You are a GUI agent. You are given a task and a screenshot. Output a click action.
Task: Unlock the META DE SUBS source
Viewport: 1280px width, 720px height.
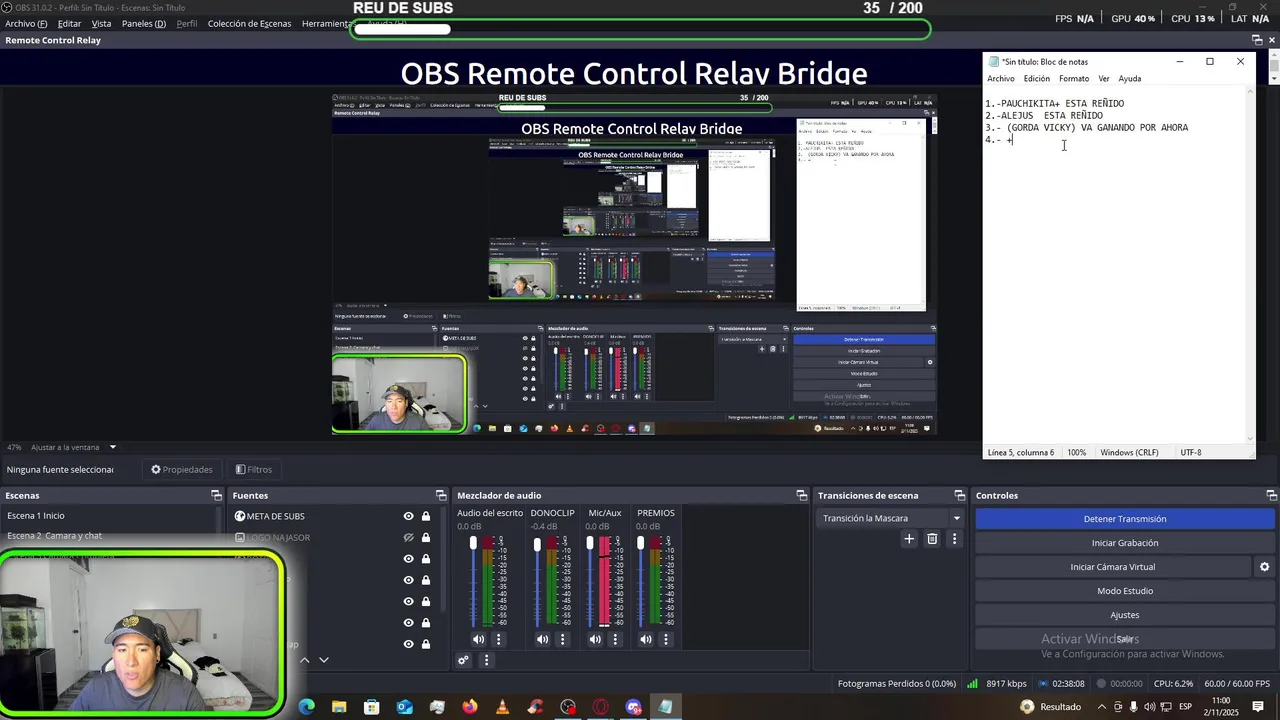[x=426, y=516]
